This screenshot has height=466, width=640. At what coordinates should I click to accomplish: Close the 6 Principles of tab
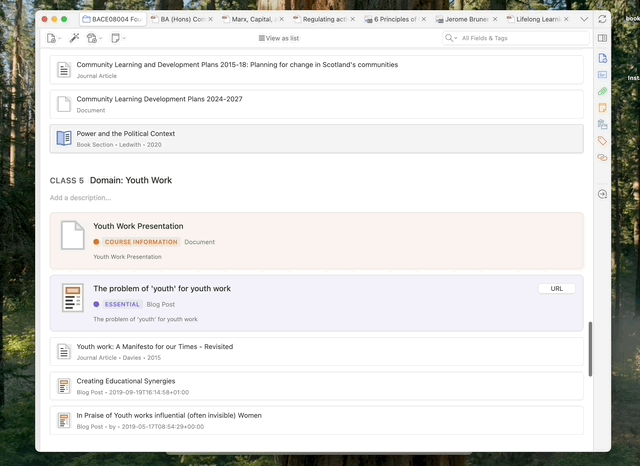point(424,19)
